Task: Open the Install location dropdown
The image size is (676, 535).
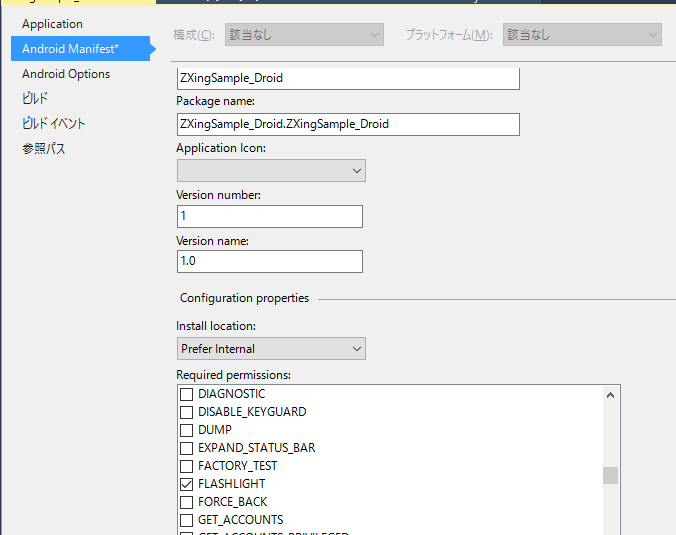Action: (x=271, y=349)
